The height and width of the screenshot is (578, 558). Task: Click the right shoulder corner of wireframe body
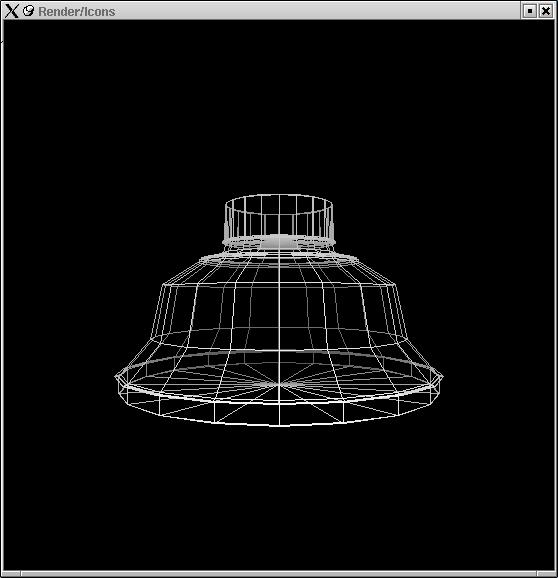coord(395,284)
